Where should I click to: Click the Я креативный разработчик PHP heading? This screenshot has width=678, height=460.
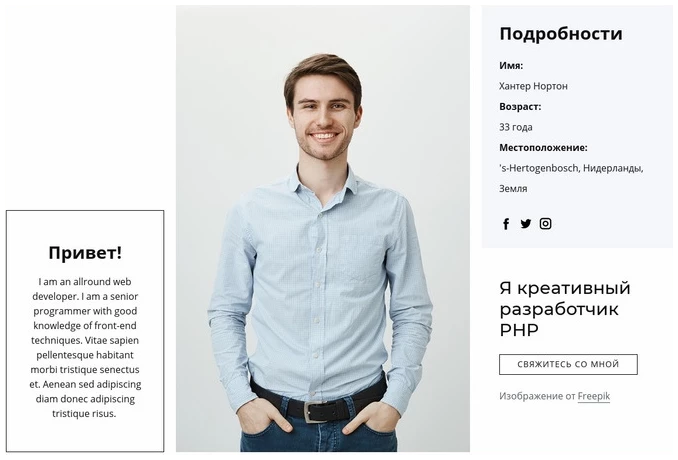(565, 309)
